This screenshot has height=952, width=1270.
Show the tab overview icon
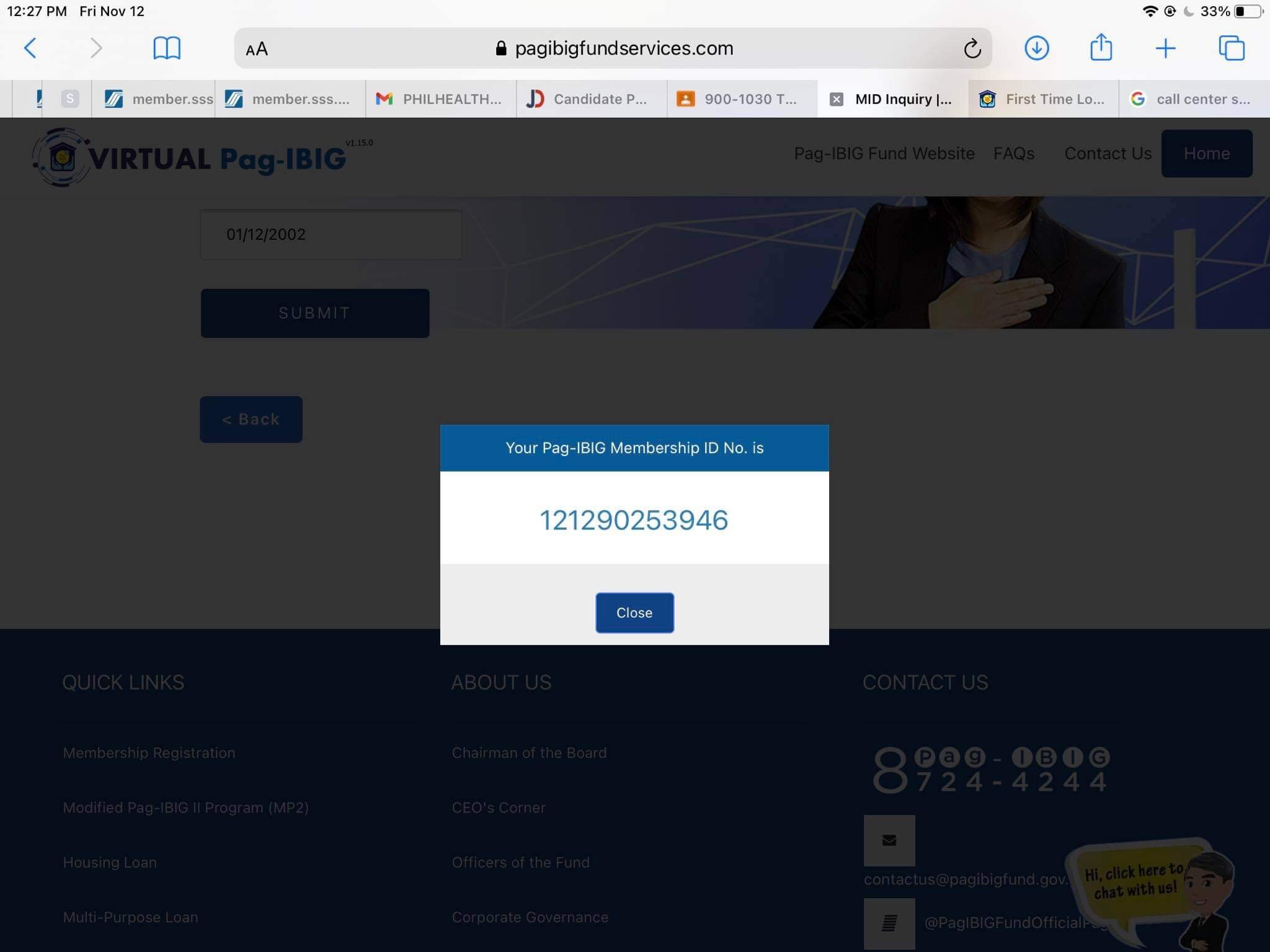(1231, 48)
